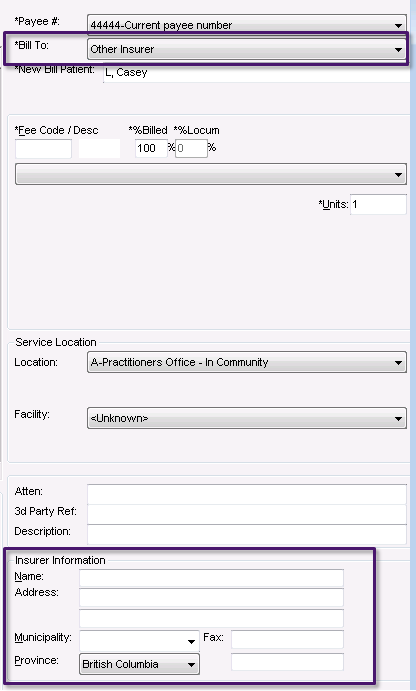Open the Service Location dropdown

point(246,362)
